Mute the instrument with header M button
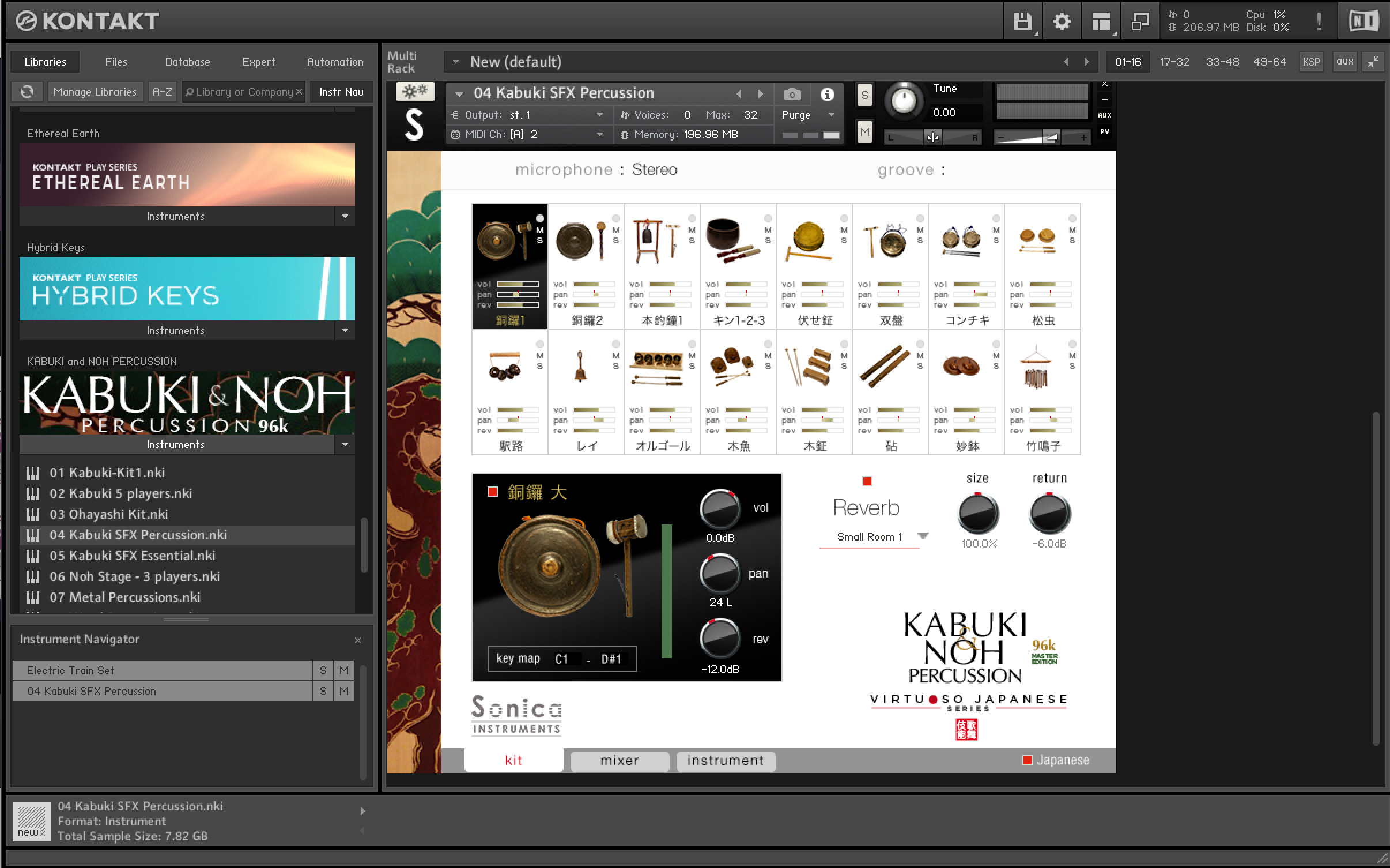This screenshot has width=1390, height=868. [x=864, y=133]
